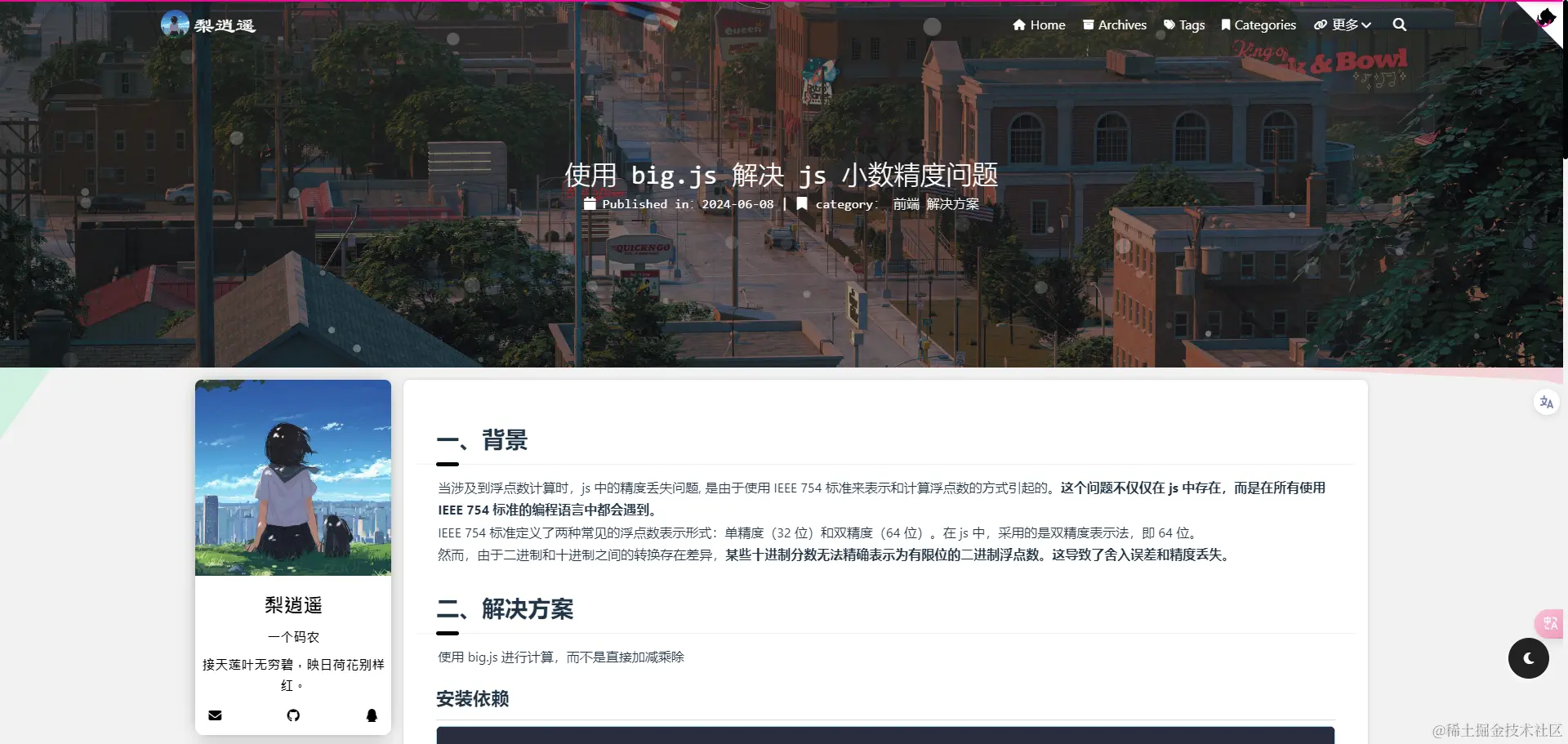1568x744 pixels.
Task: Click the pink translate button at right edge
Action: coord(1551,623)
